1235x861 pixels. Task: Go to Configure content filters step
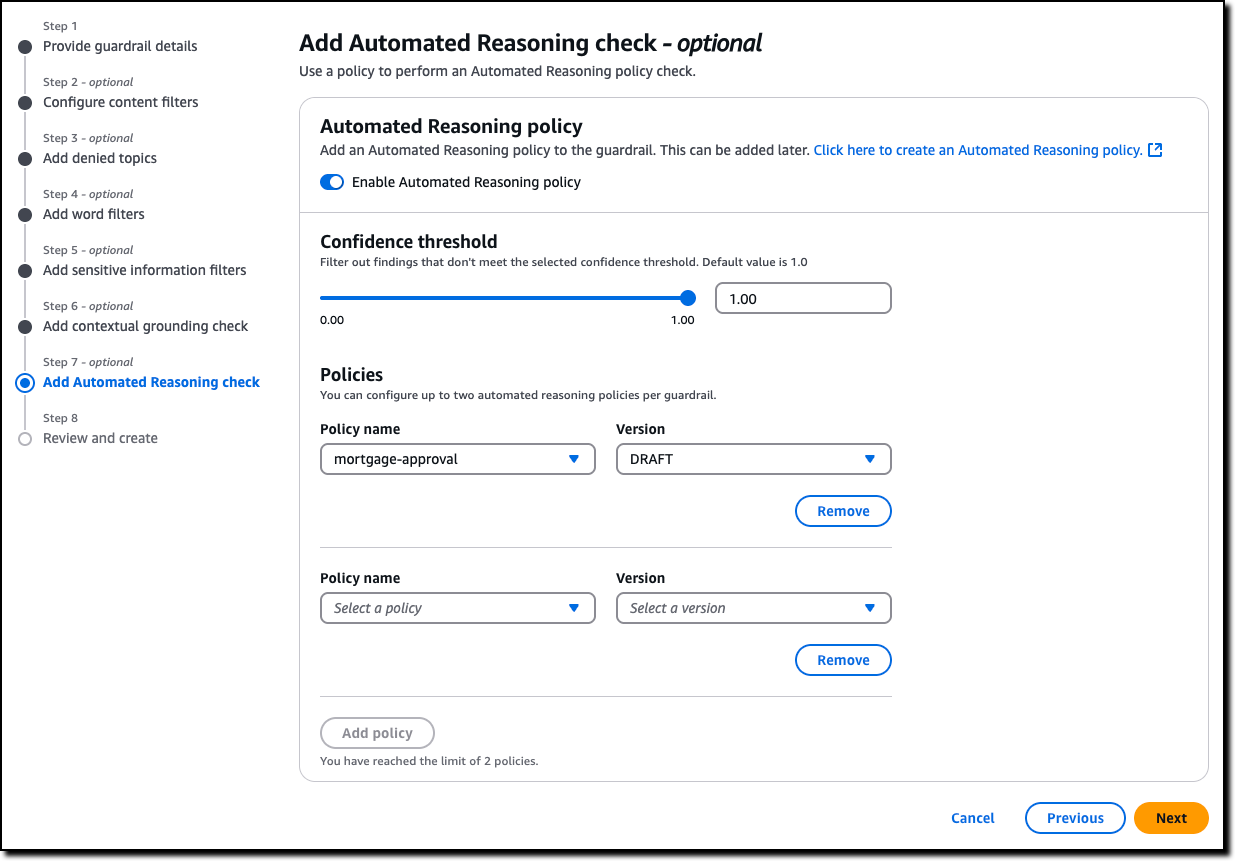(x=121, y=102)
